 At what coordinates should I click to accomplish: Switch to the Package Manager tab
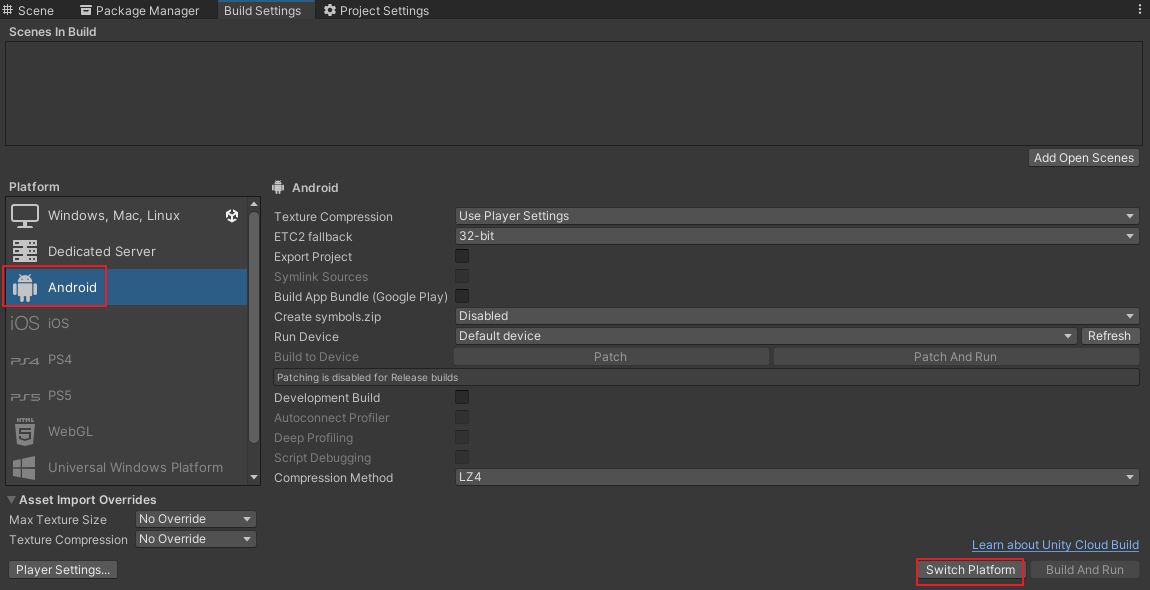[x=143, y=11]
